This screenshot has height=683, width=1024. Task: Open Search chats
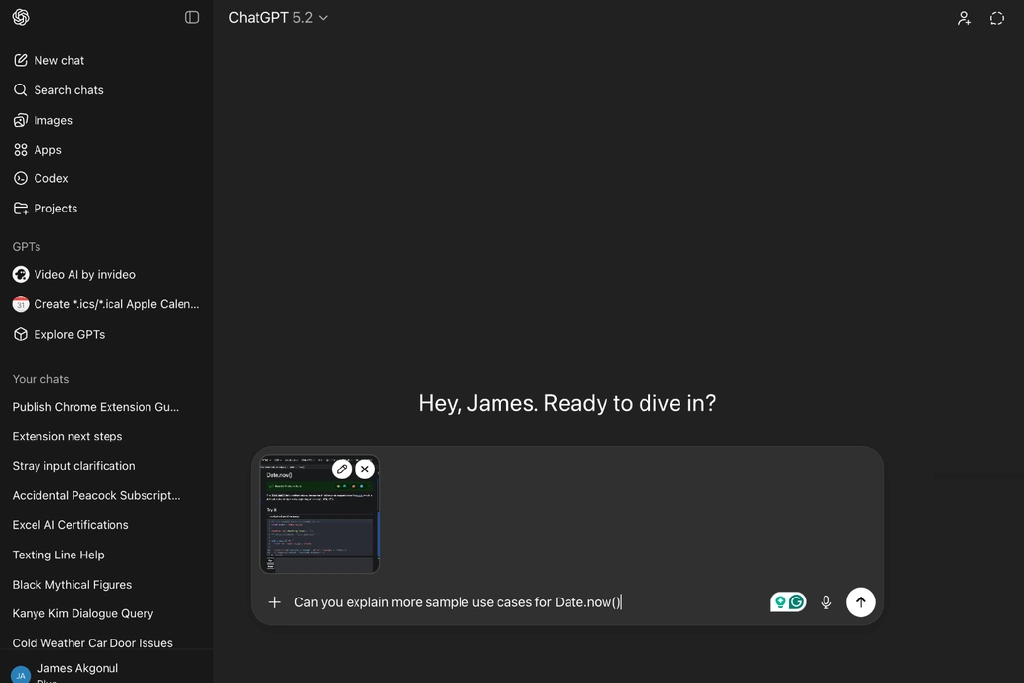[106, 89]
